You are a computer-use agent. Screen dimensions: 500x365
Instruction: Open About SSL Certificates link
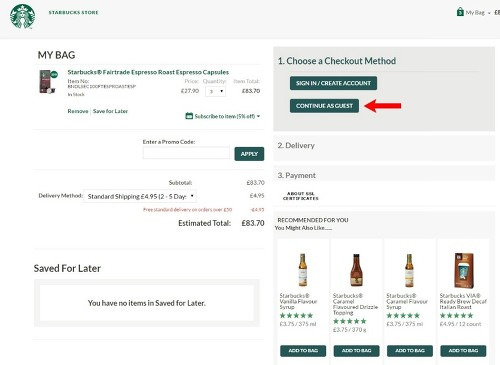[x=301, y=196]
